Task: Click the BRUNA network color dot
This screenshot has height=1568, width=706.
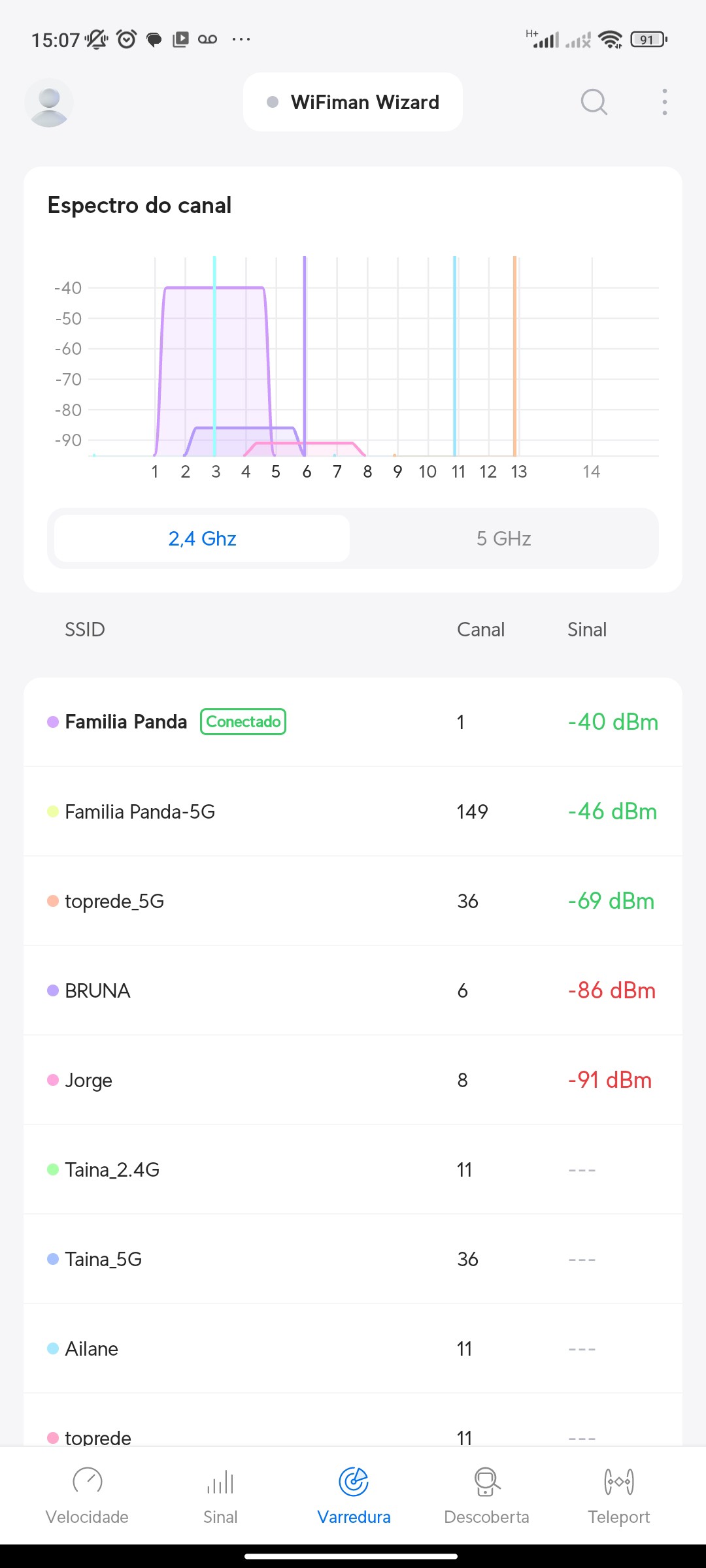Action: (x=53, y=990)
